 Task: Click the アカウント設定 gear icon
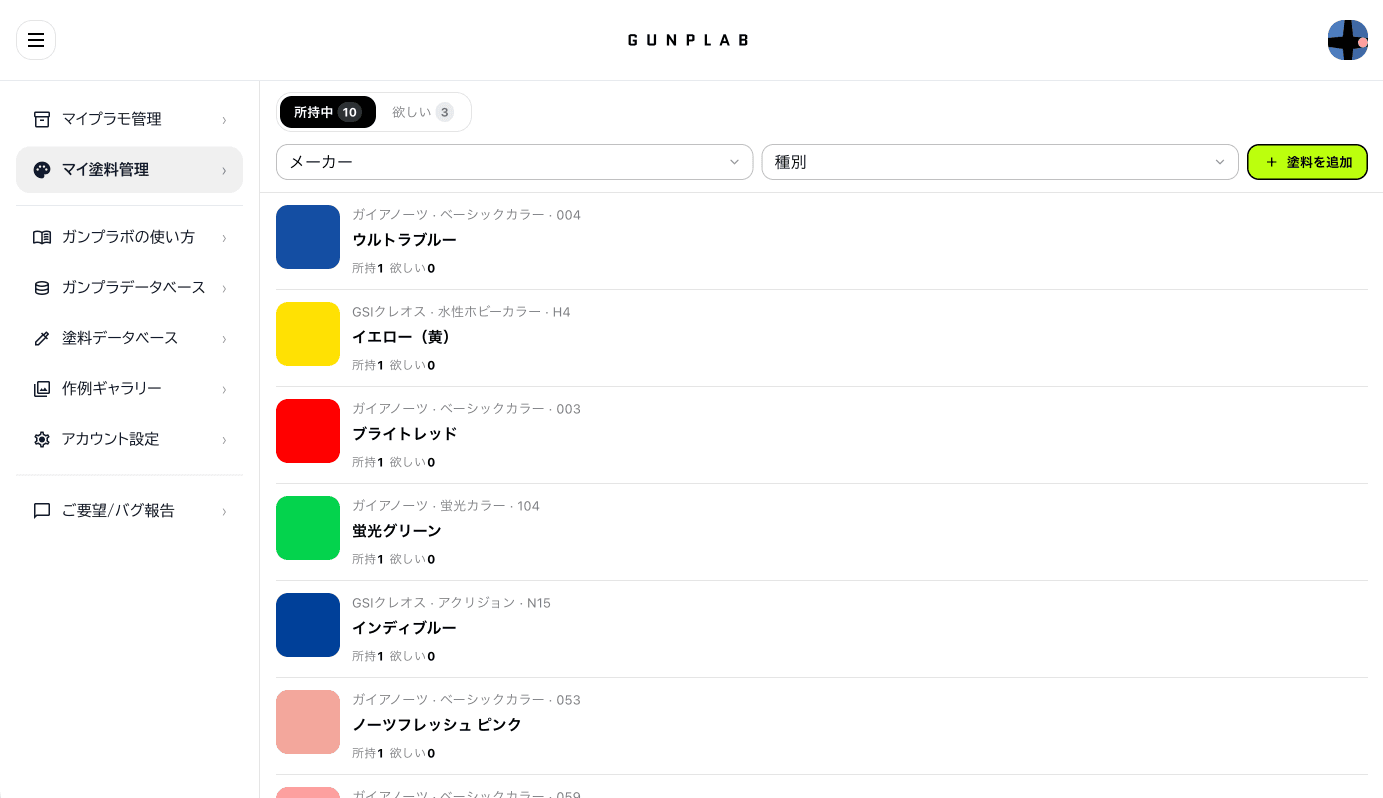coord(42,439)
